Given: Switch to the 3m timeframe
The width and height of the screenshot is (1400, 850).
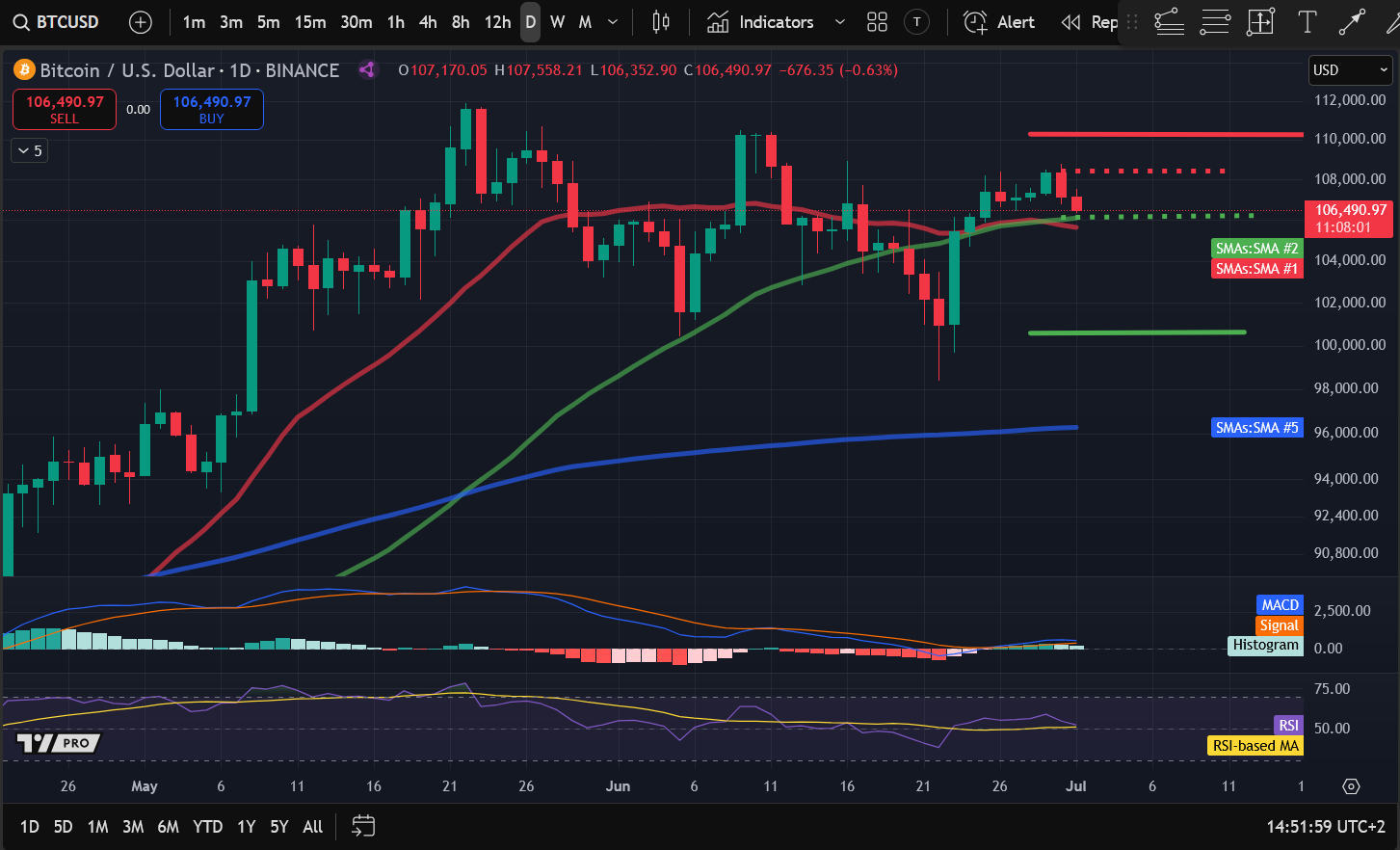Looking at the screenshot, I should pyautogui.click(x=231, y=22).
